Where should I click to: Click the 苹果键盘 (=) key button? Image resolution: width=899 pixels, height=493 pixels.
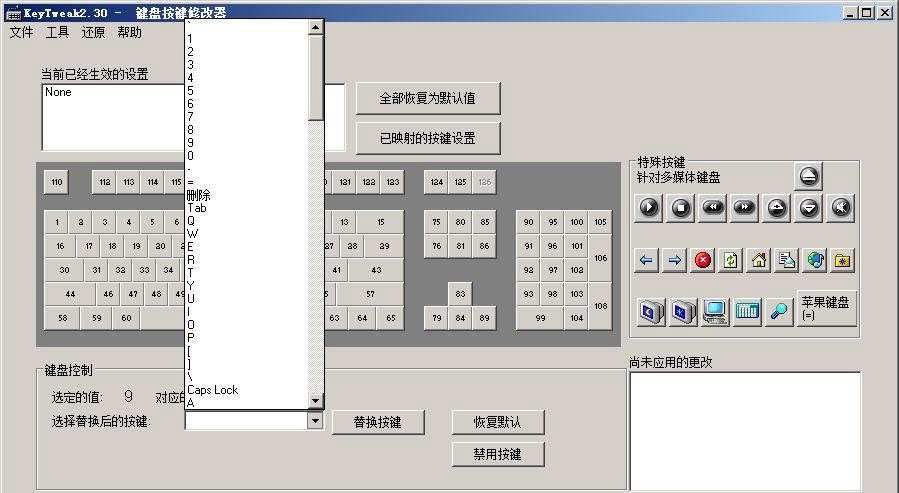(827, 308)
